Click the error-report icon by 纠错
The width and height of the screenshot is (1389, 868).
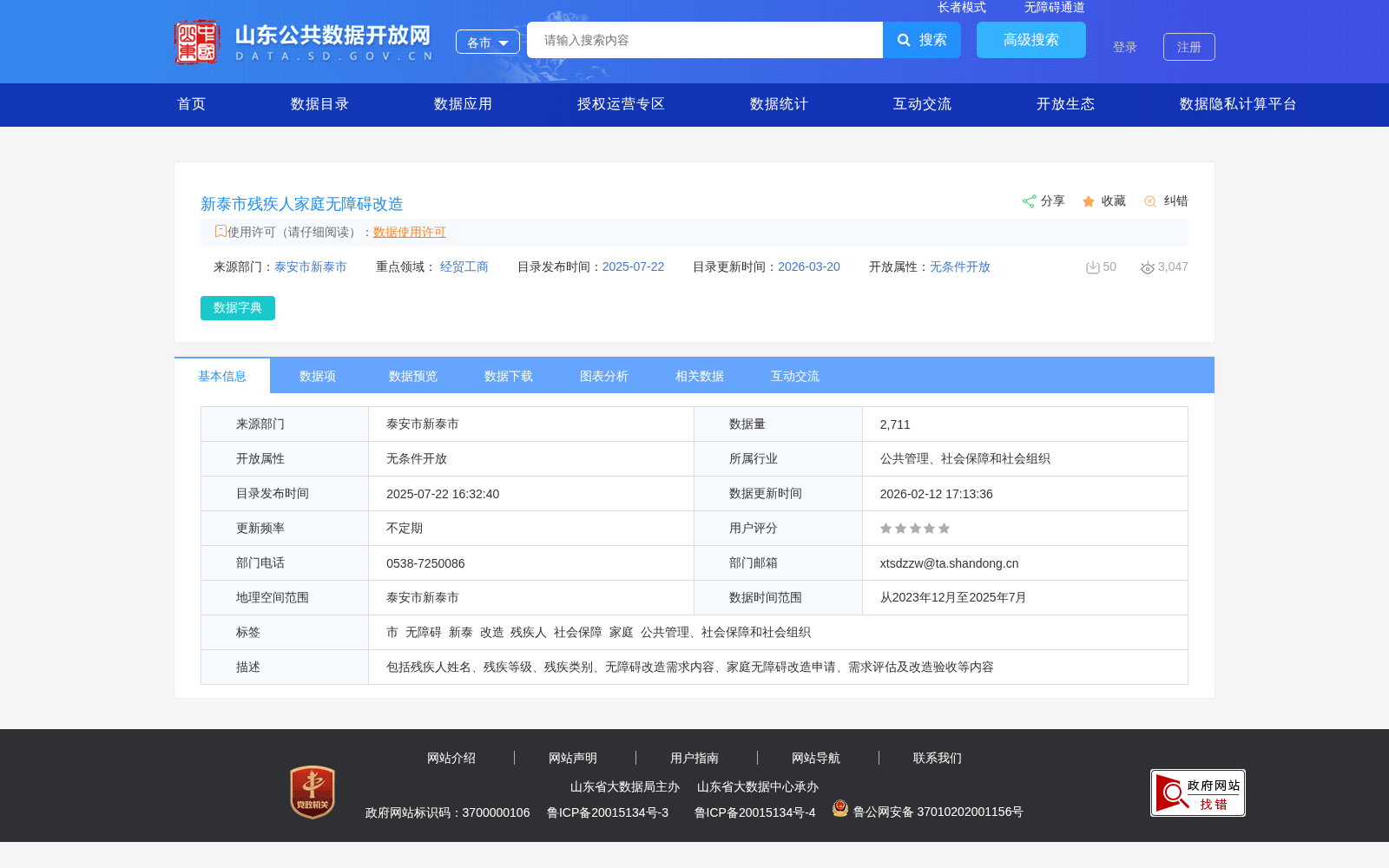point(1150,201)
